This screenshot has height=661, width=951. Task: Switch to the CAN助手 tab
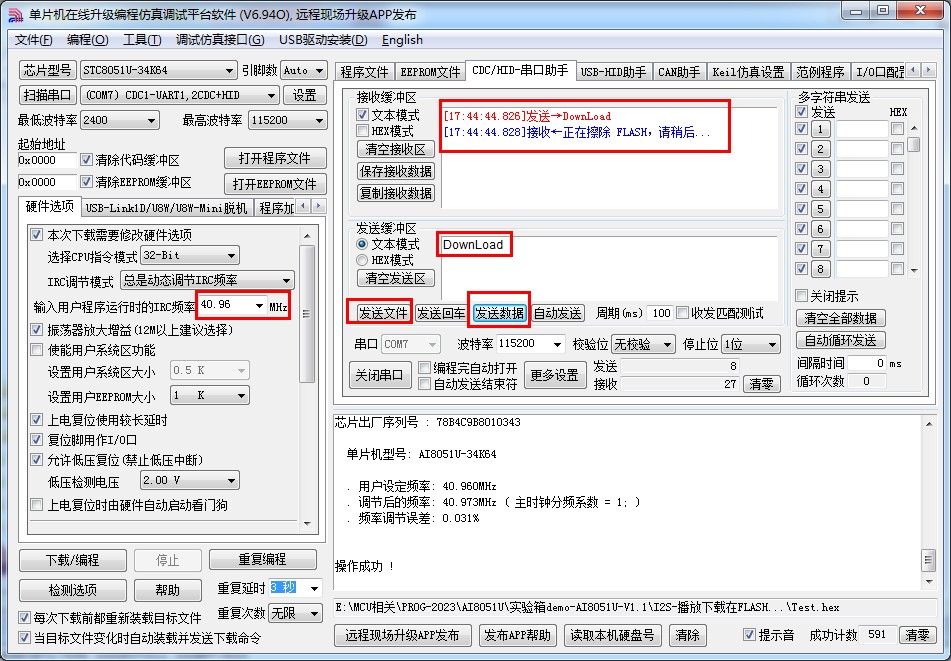pos(679,72)
